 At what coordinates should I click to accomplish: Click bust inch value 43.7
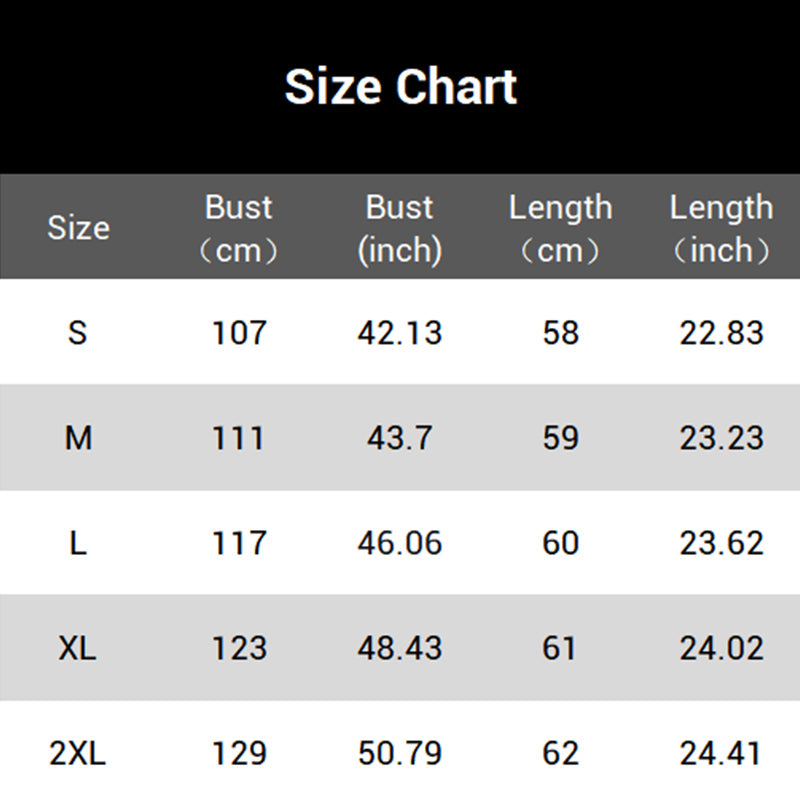[x=400, y=438]
